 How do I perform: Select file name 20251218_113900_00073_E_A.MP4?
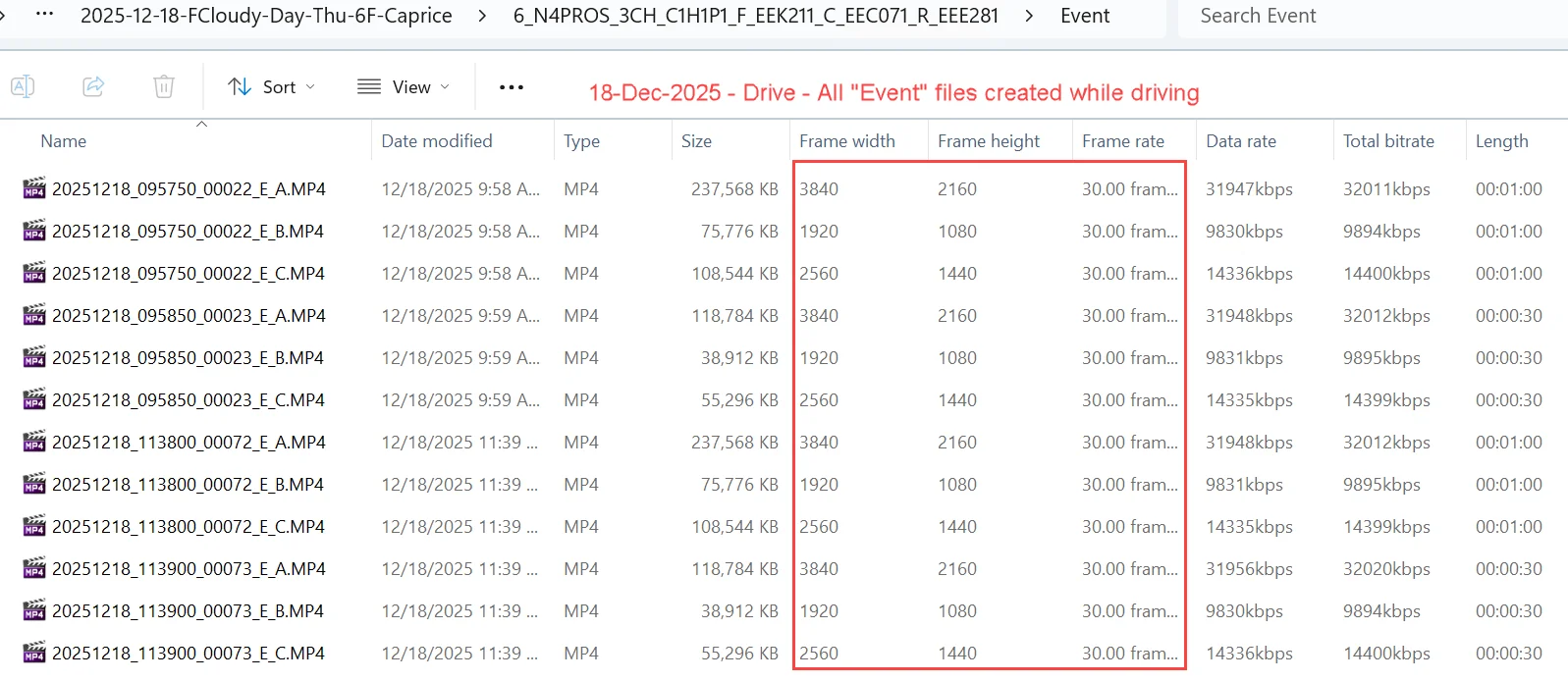click(x=189, y=569)
